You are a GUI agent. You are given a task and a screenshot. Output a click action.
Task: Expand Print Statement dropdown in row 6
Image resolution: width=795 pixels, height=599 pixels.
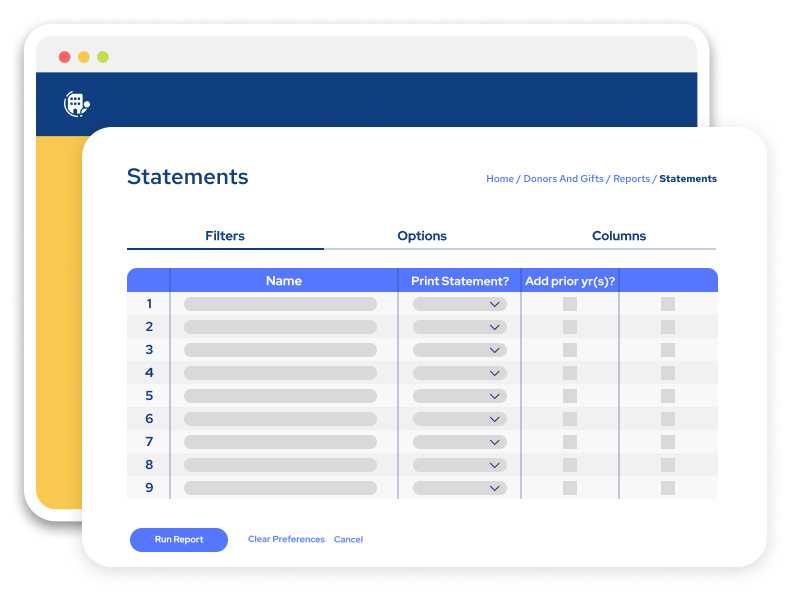(460, 419)
